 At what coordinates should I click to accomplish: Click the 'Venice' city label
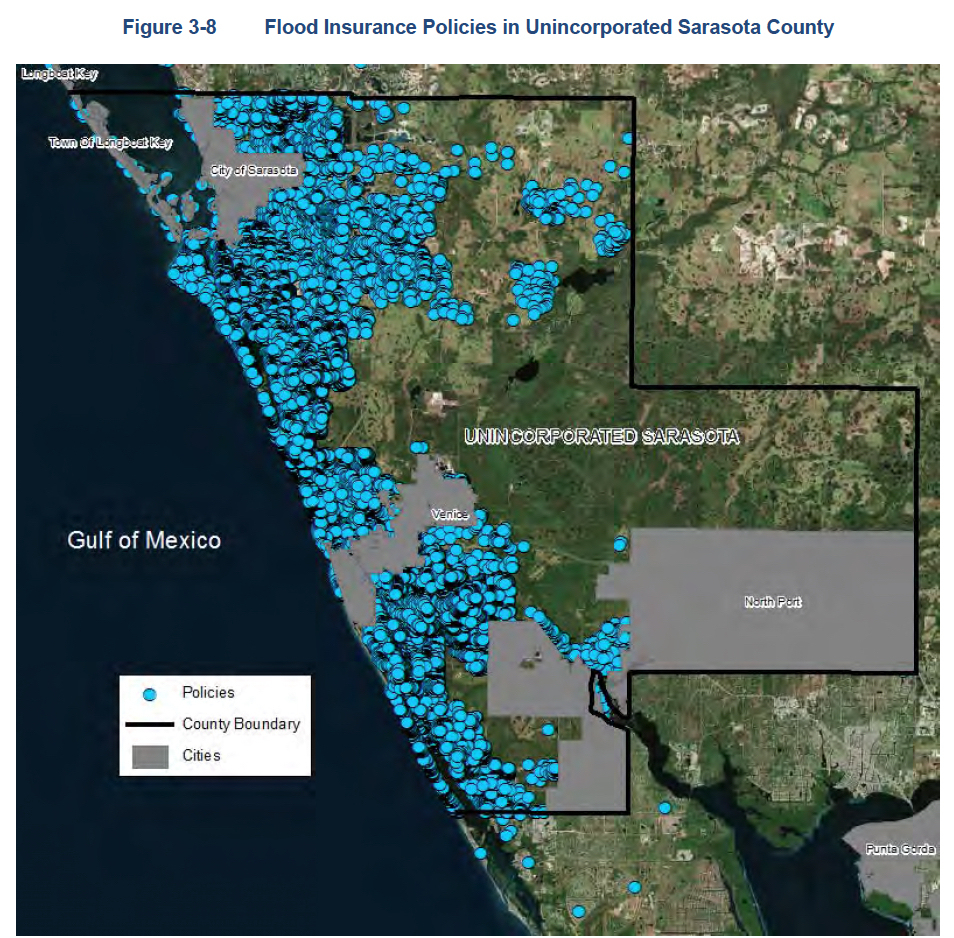(x=449, y=514)
